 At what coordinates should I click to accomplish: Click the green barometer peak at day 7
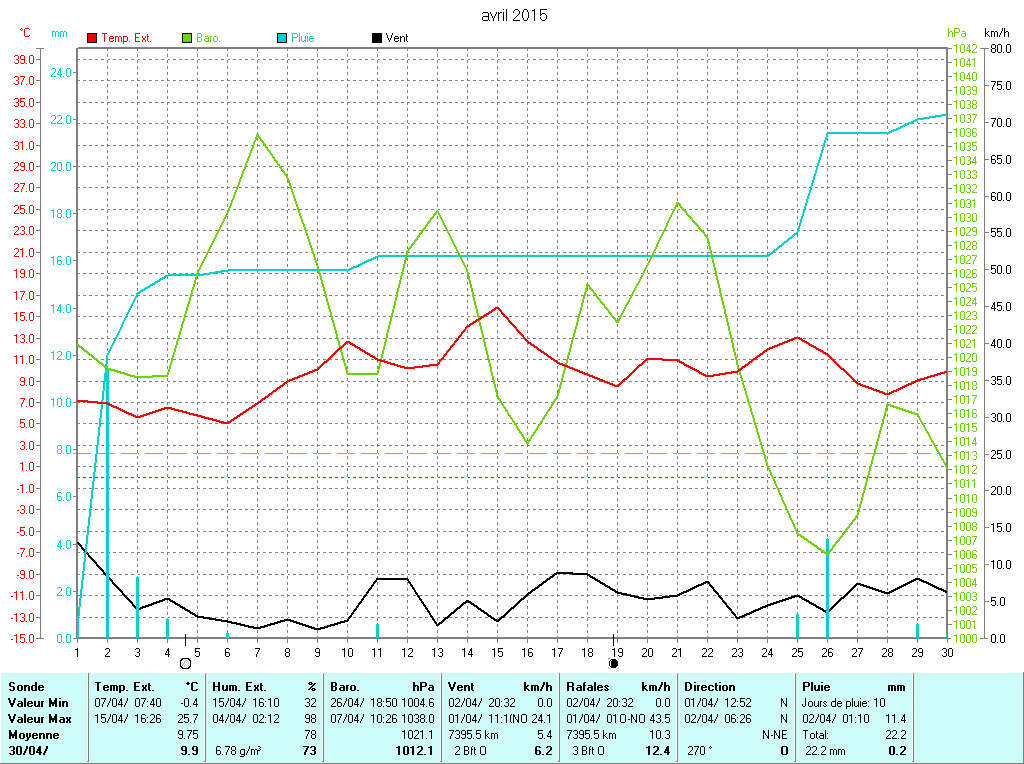click(258, 134)
